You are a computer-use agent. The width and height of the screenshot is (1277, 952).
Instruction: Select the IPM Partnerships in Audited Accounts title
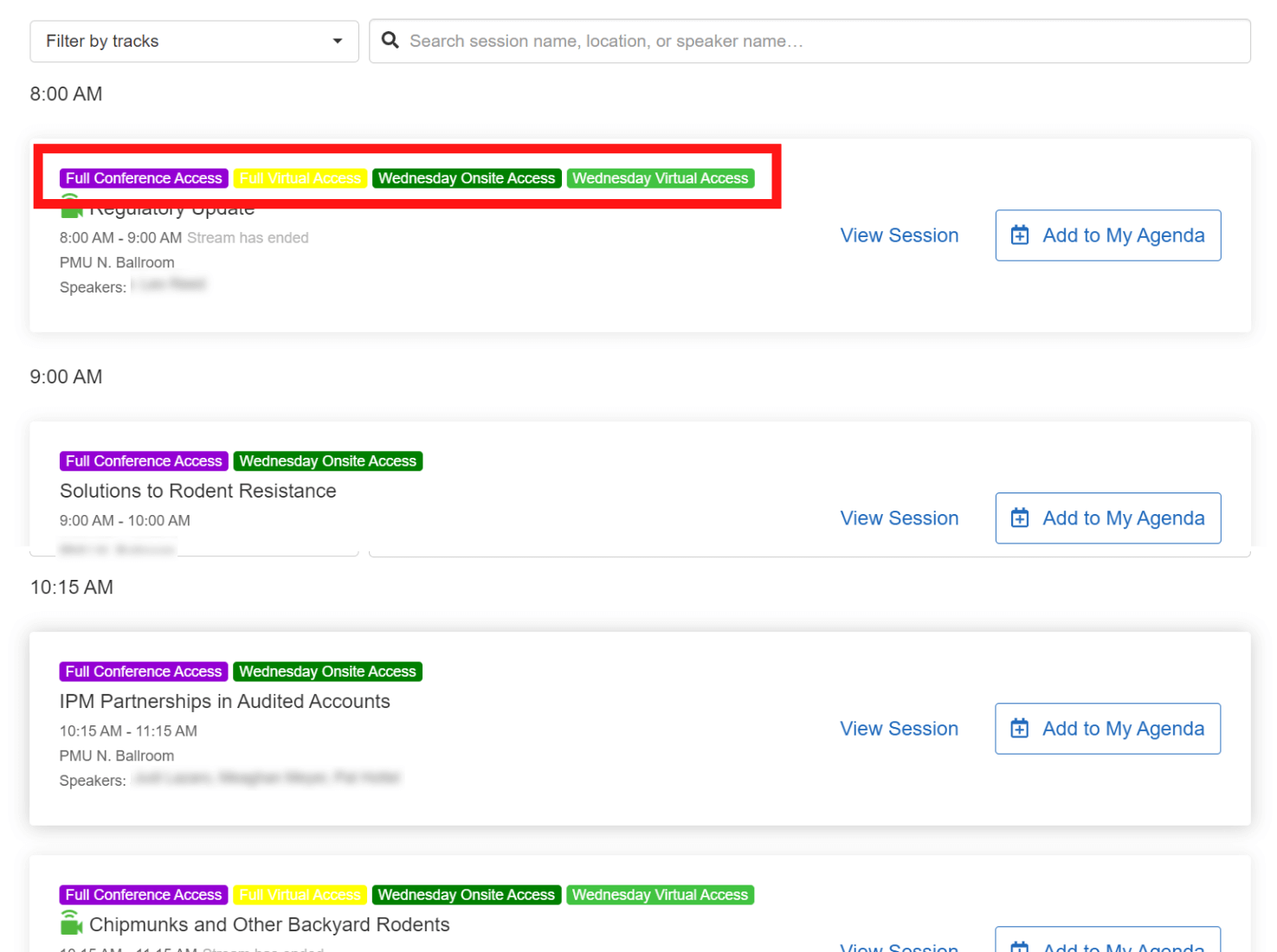pos(224,701)
